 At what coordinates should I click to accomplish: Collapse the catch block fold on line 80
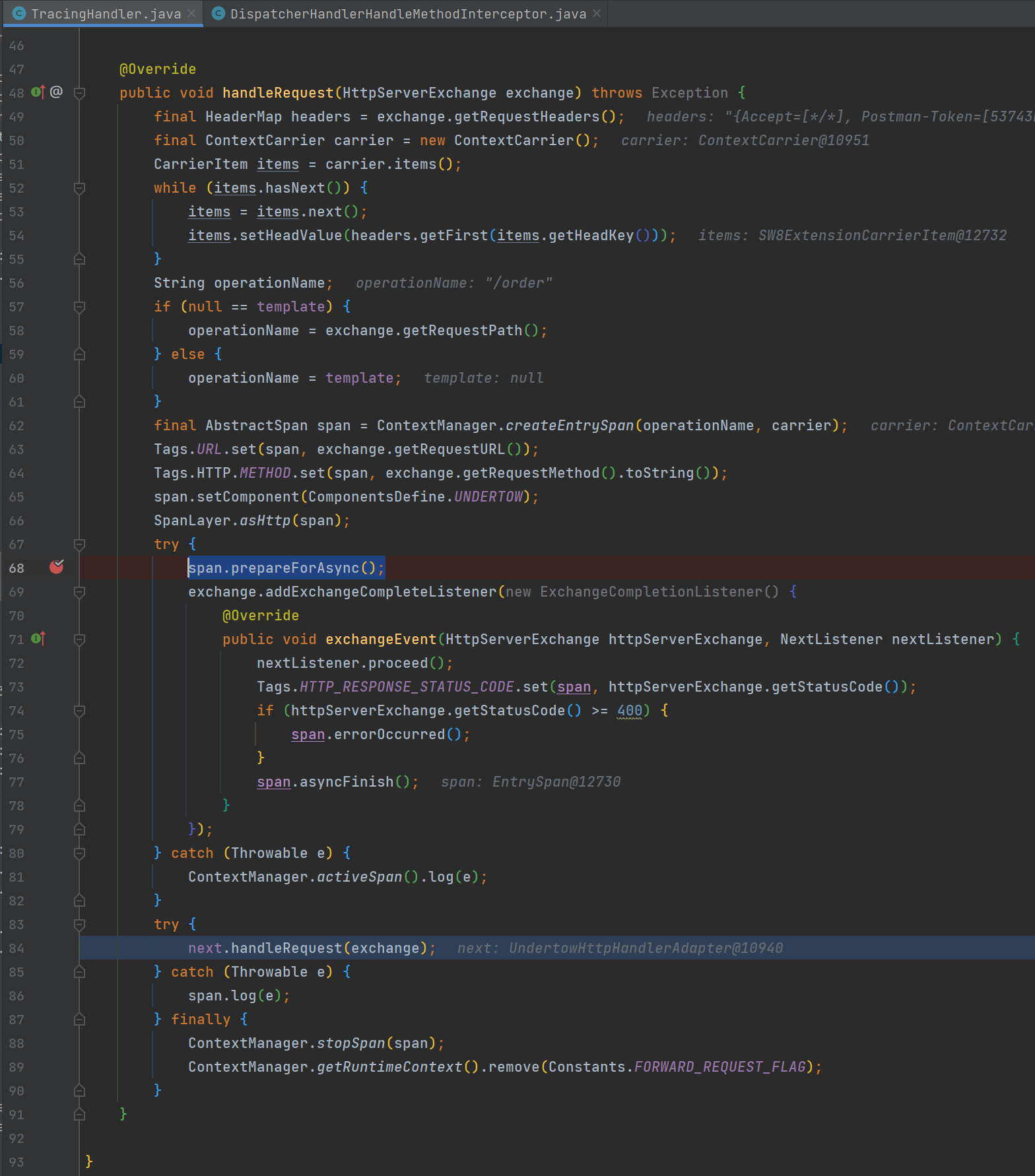pos(79,853)
